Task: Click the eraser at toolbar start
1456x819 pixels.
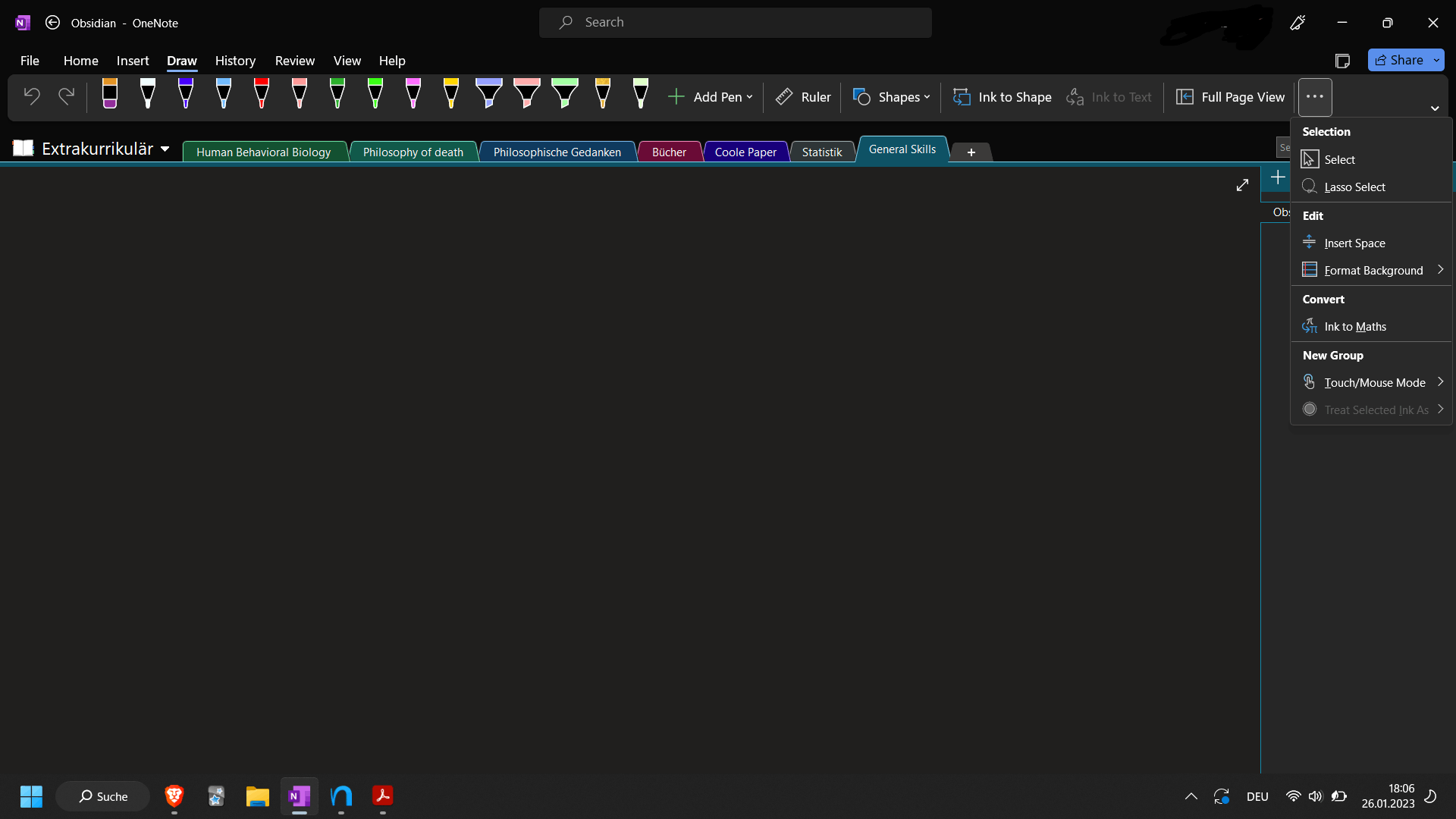Action: click(110, 94)
